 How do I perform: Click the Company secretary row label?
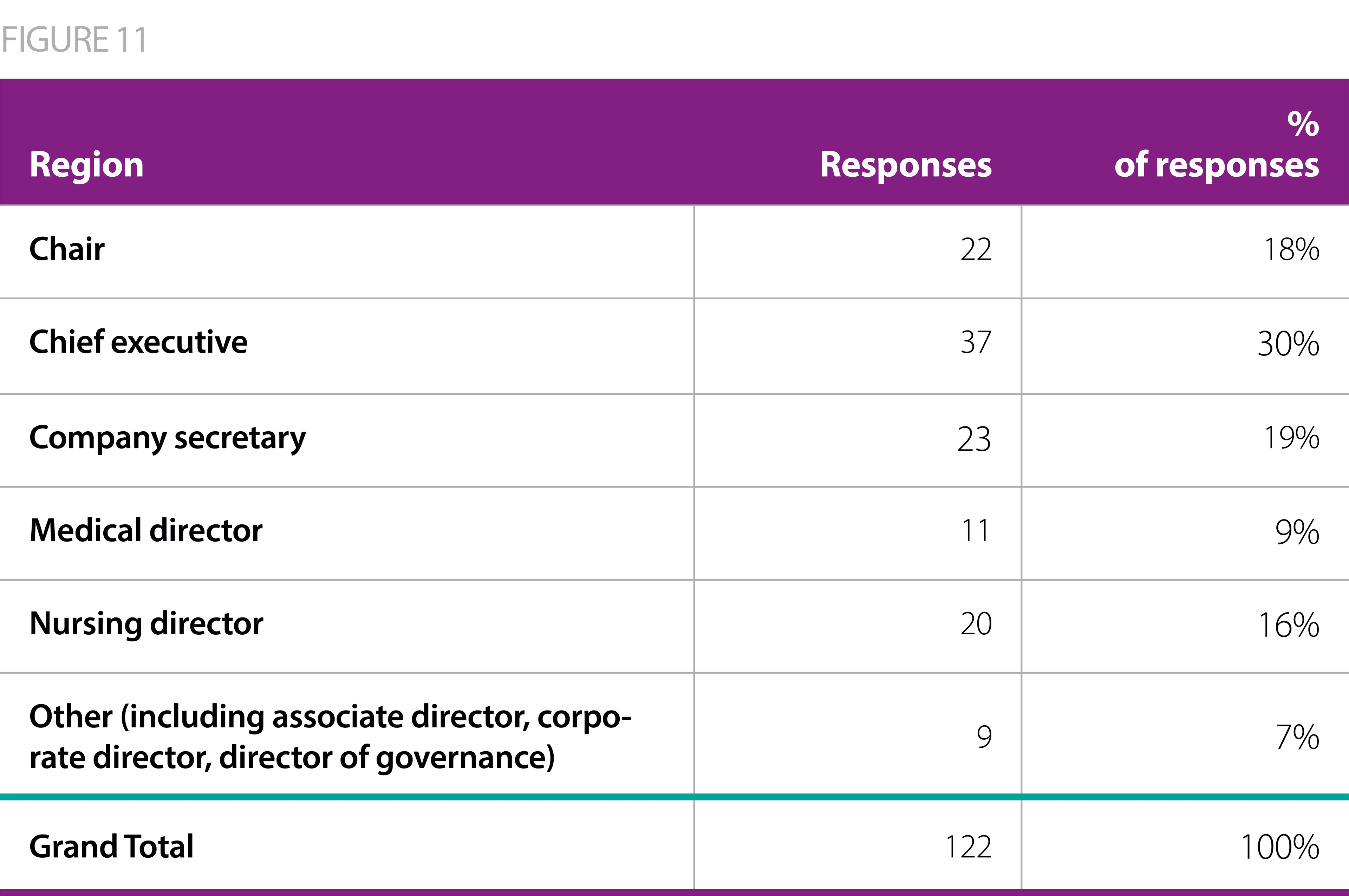pyautogui.click(x=168, y=438)
